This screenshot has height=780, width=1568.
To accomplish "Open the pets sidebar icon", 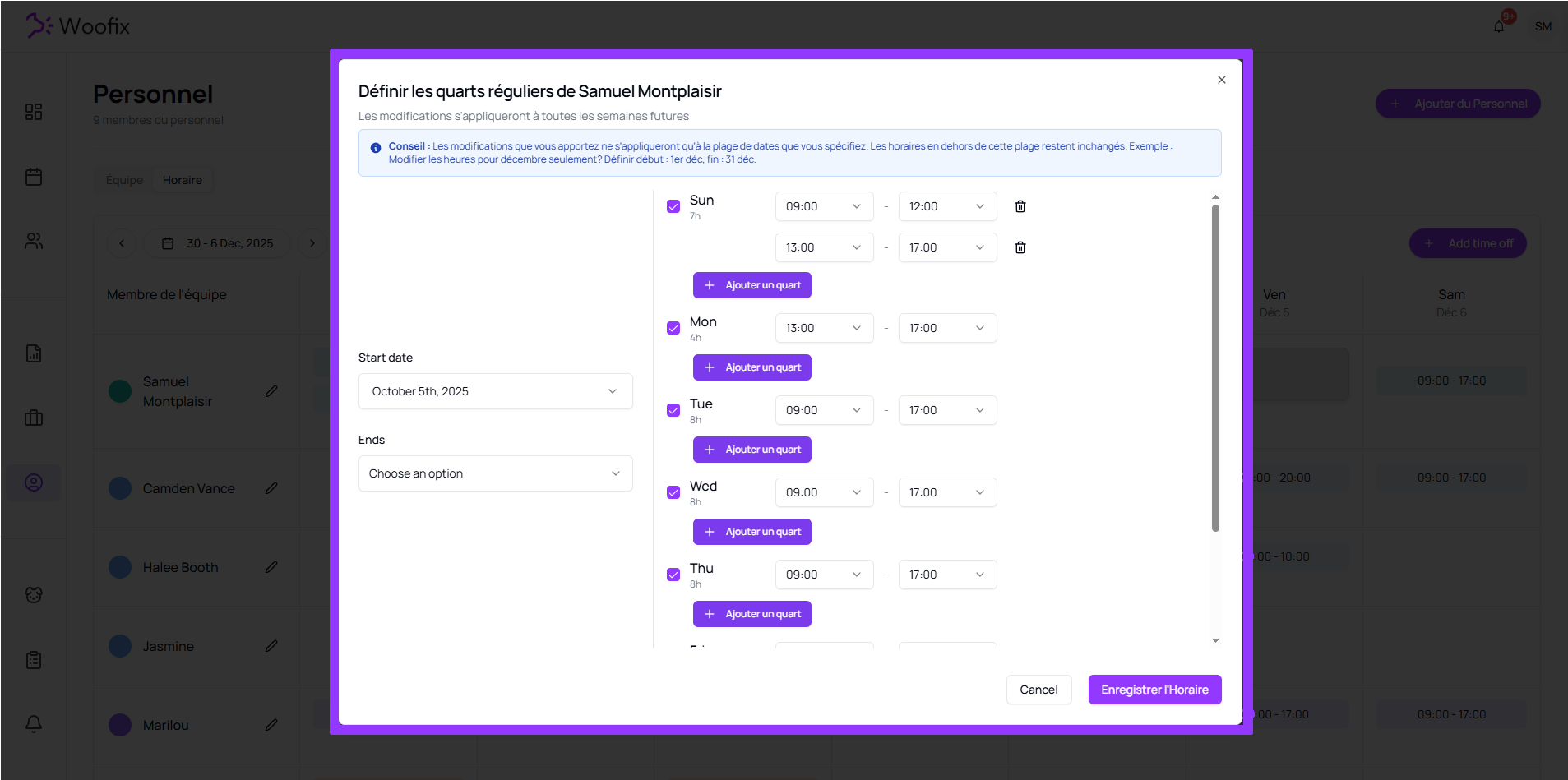I will click(x=34, y=594).
